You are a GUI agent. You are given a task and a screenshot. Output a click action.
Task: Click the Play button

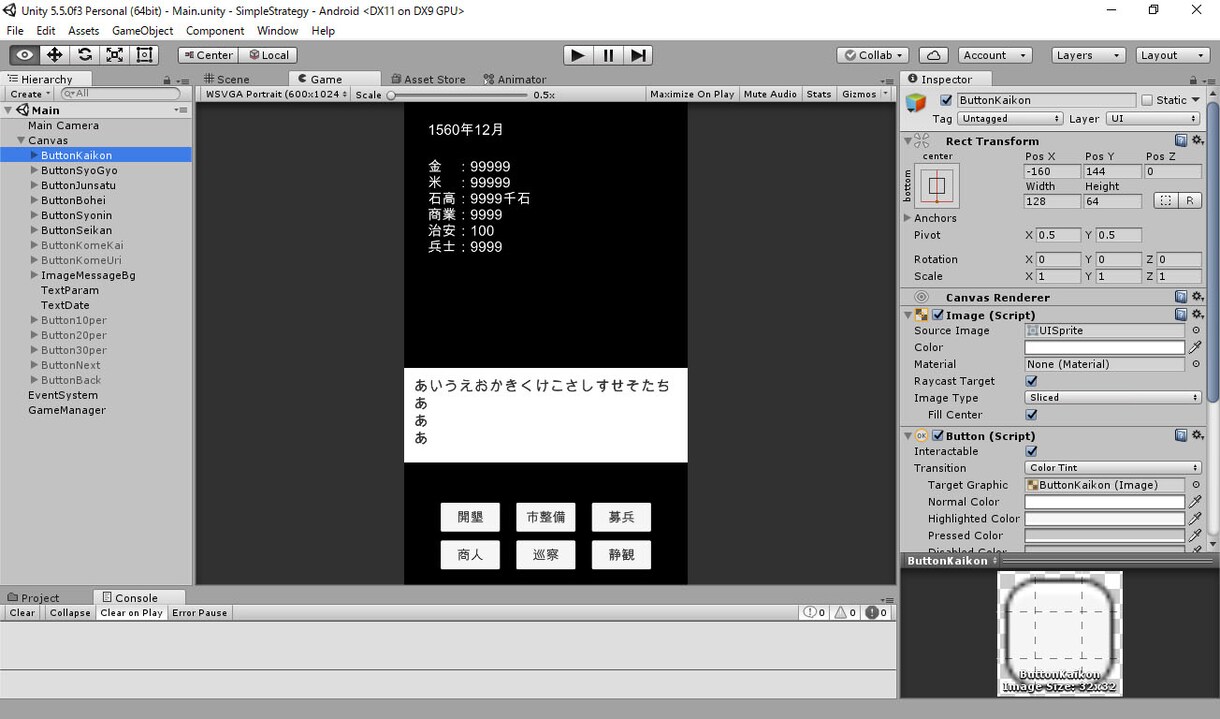[578, 55]
